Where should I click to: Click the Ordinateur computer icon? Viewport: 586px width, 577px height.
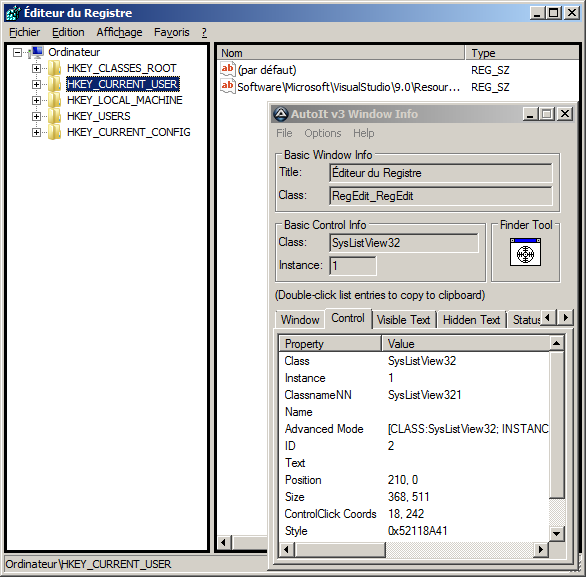pos(37,52)
